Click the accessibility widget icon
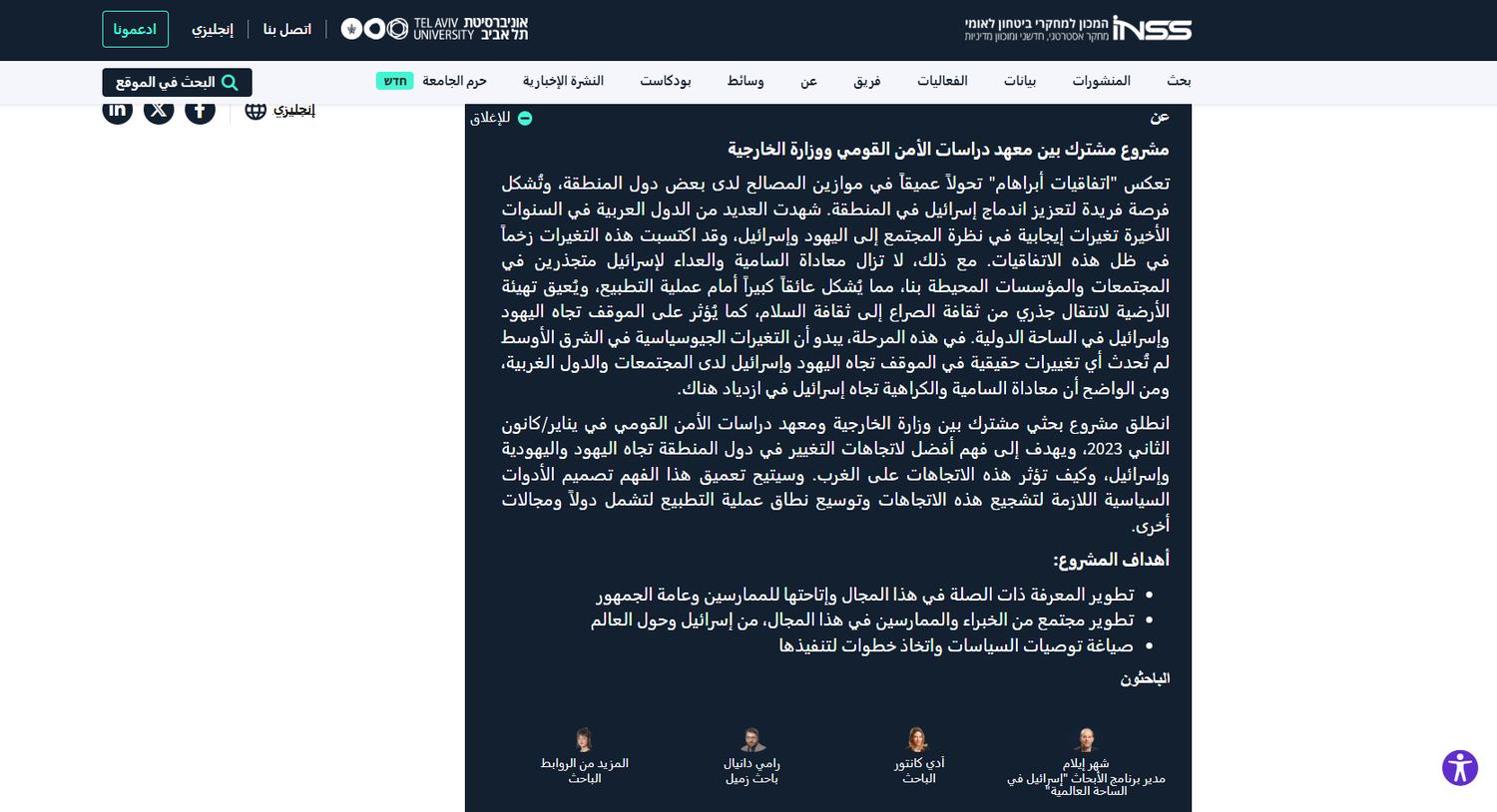The width and height of the screenshot is (1497, 812). click(x=1460, y=768)
